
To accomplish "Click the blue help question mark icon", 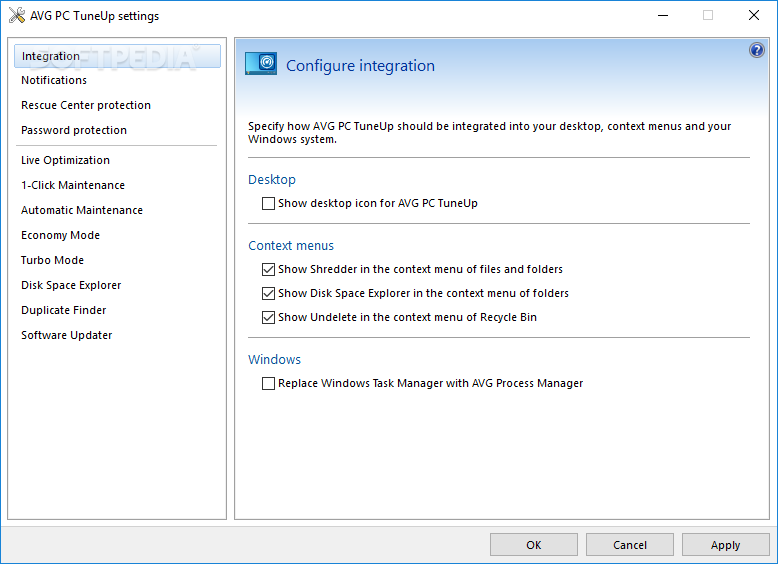I will (x=757, y=50).
